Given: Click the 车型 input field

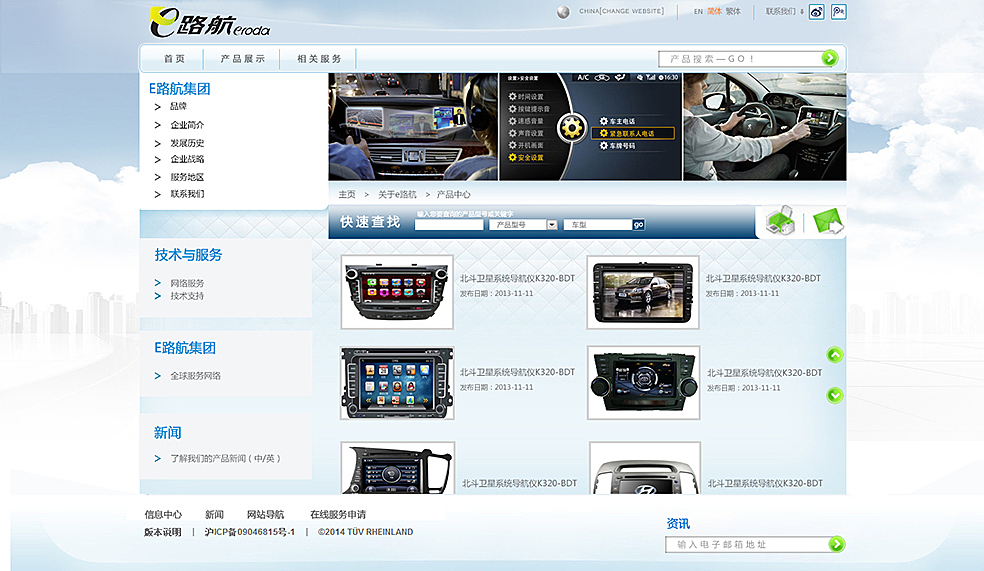Looking at the screenshot, I should click(x=597, y=225).
